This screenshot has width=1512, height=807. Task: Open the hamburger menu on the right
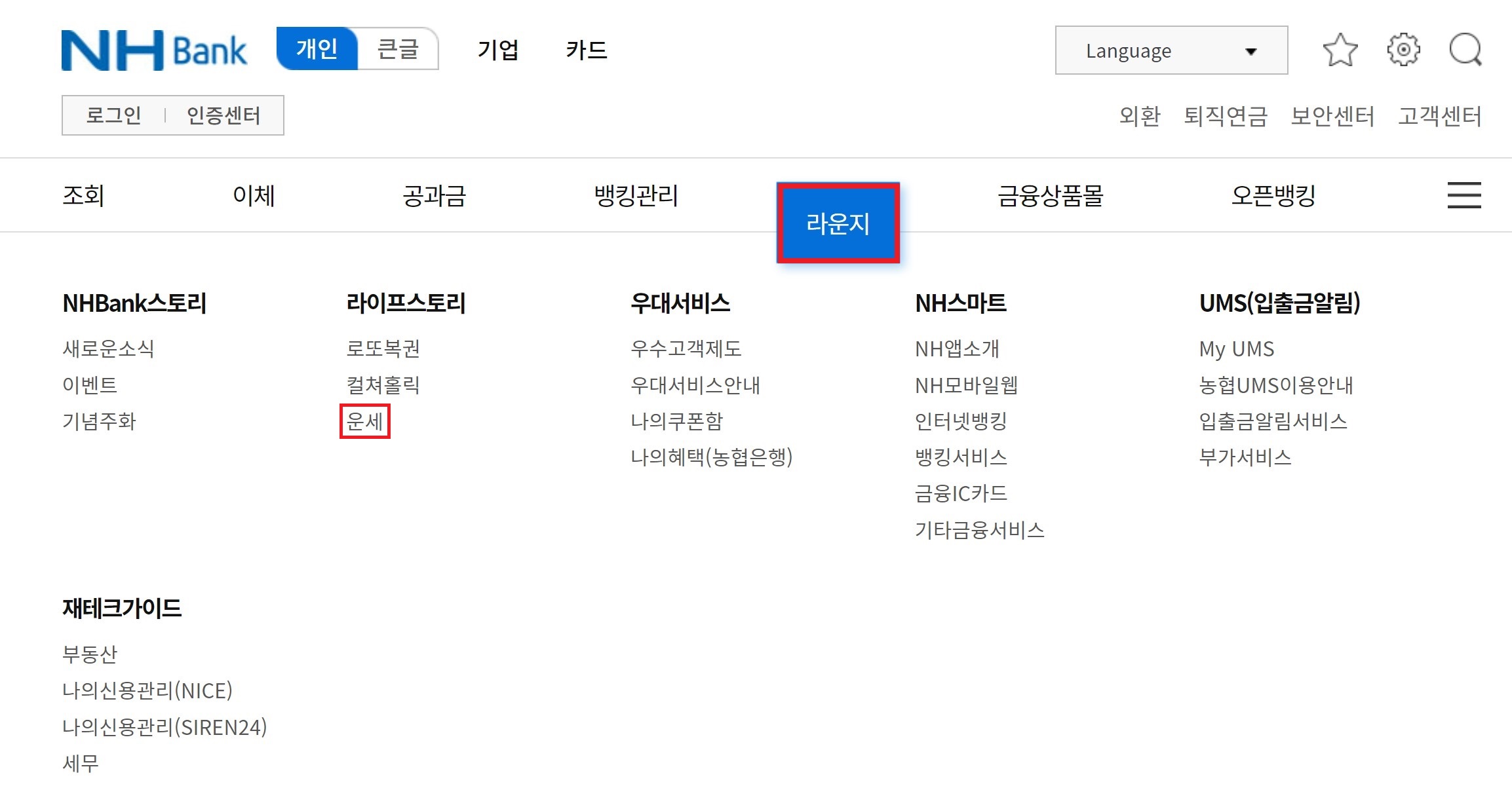[x=1464, y=195]
